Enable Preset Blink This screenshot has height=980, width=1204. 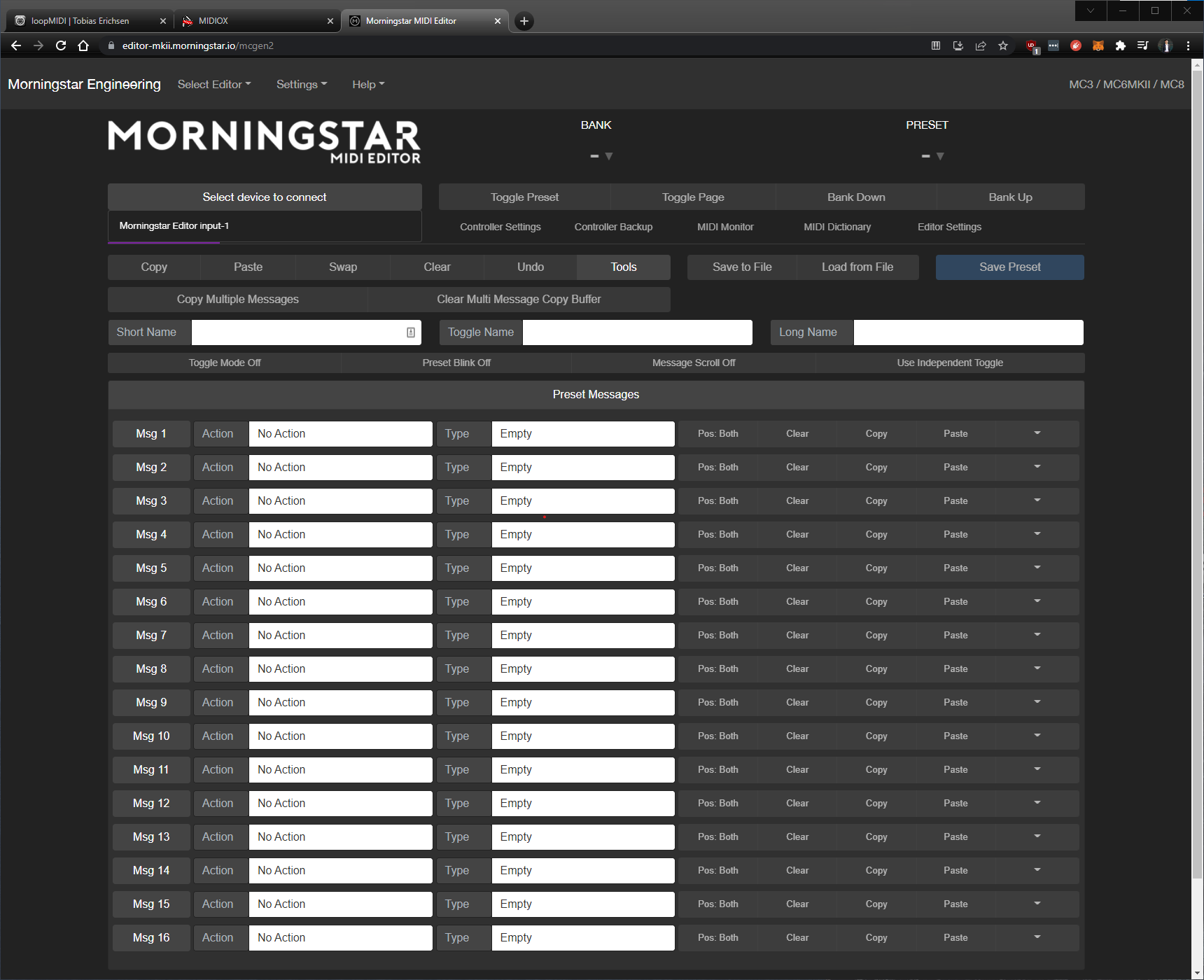point(456,363)
